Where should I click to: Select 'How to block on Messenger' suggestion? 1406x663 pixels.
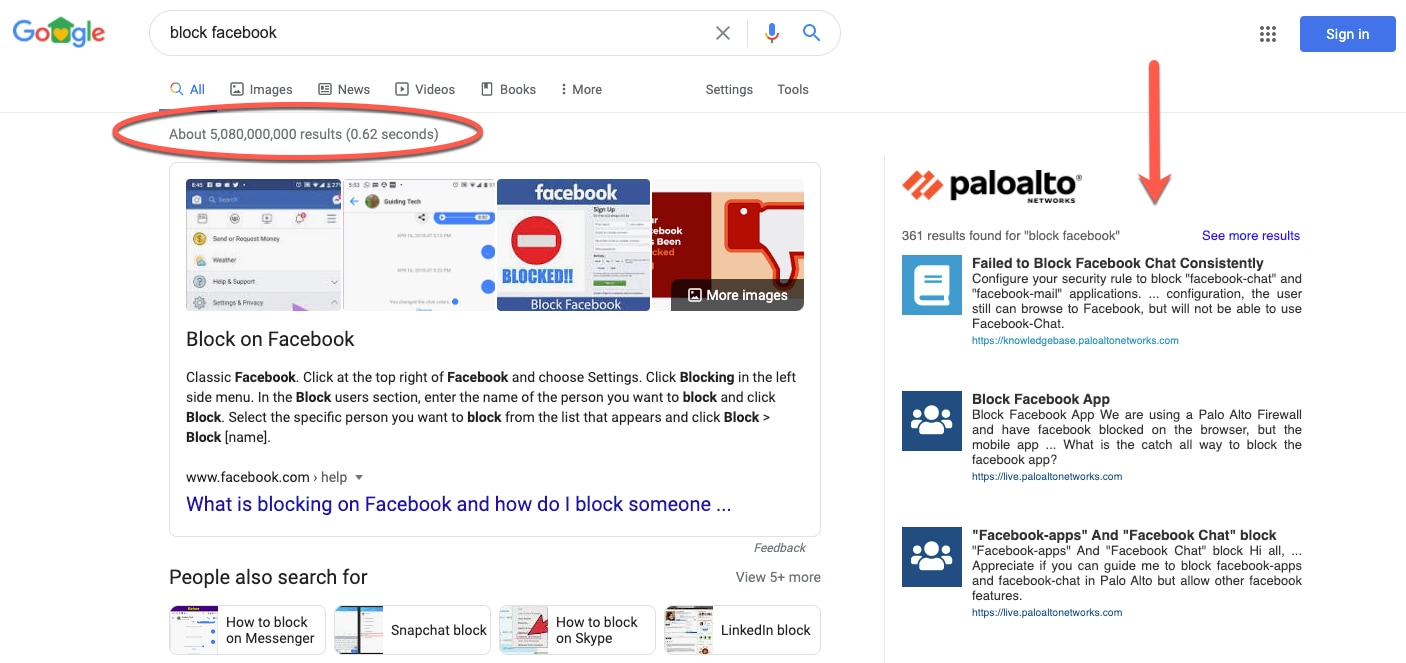coord(247,630)
